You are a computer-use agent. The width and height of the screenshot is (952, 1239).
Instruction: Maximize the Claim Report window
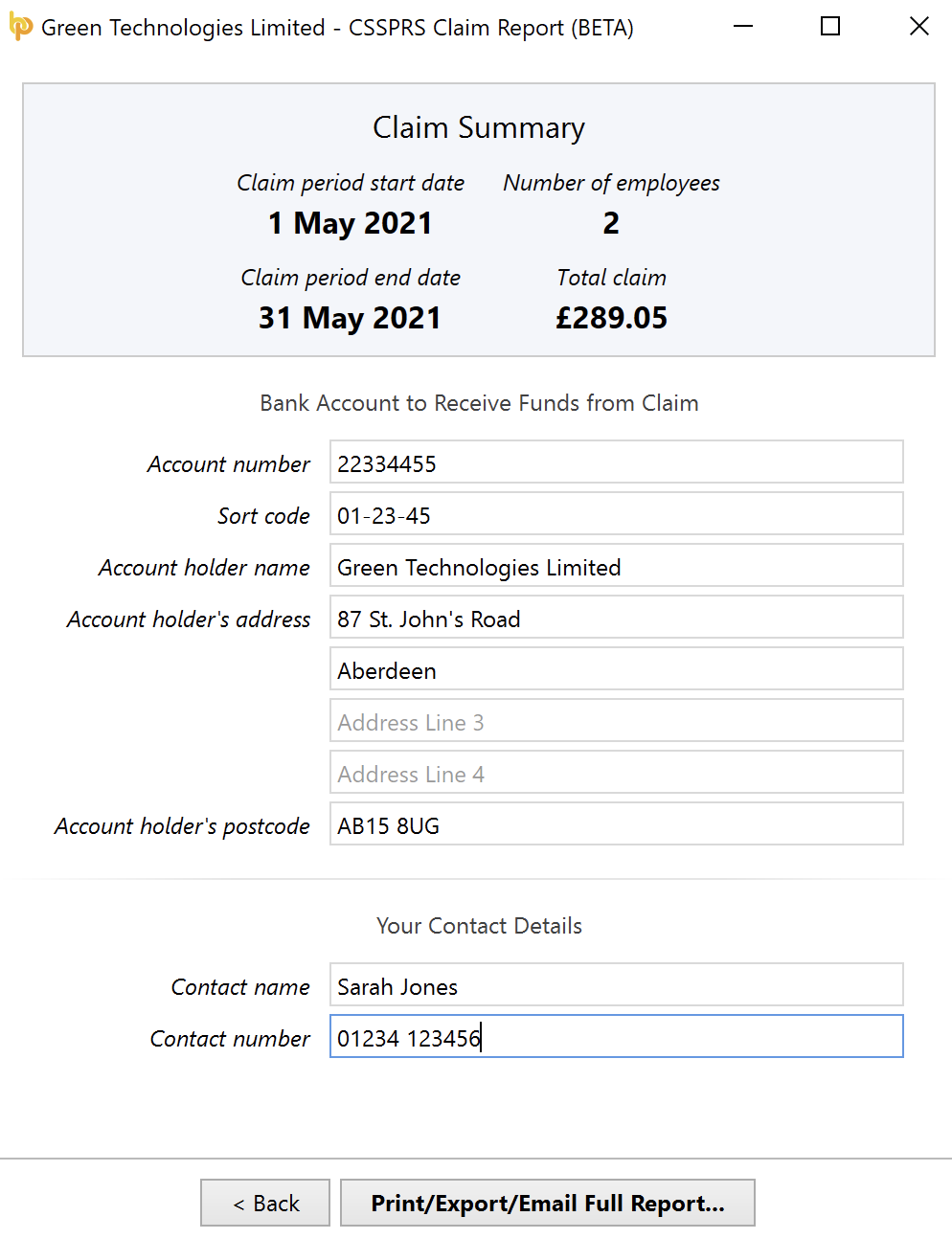(x=830, y=27)
